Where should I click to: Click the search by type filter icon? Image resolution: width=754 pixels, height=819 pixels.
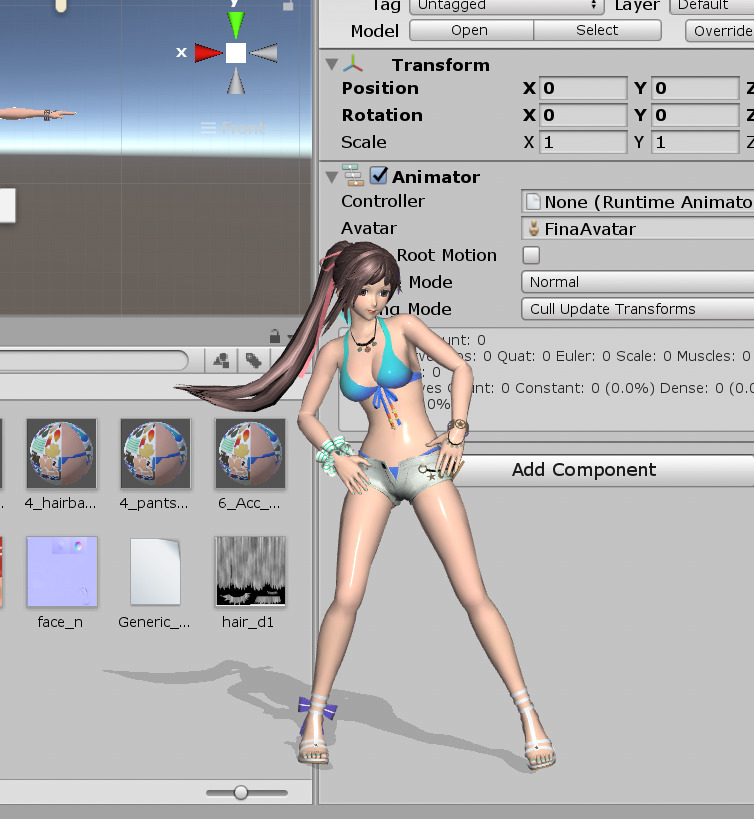click(221, 360)
